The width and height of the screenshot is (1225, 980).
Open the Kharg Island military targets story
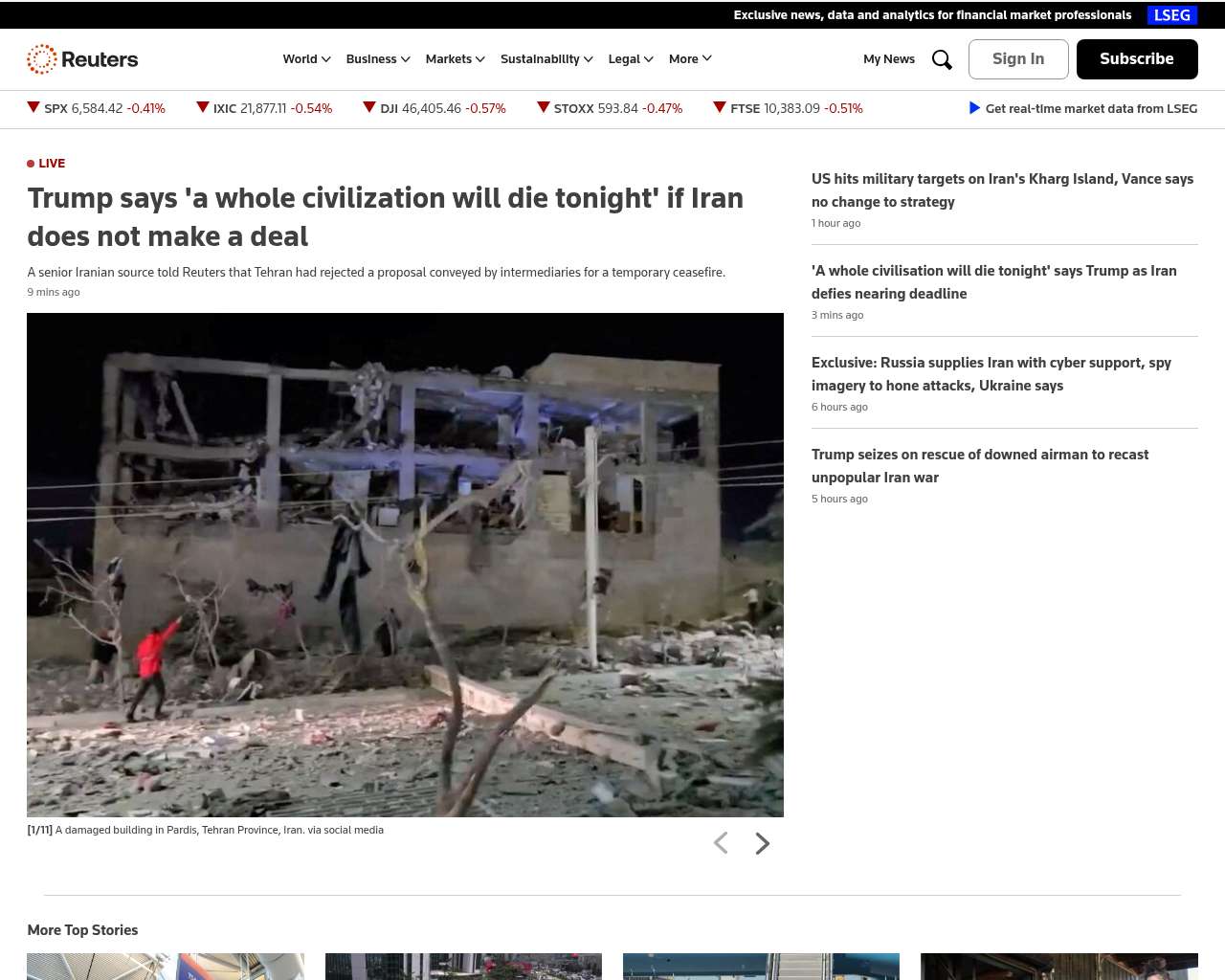1002,189
